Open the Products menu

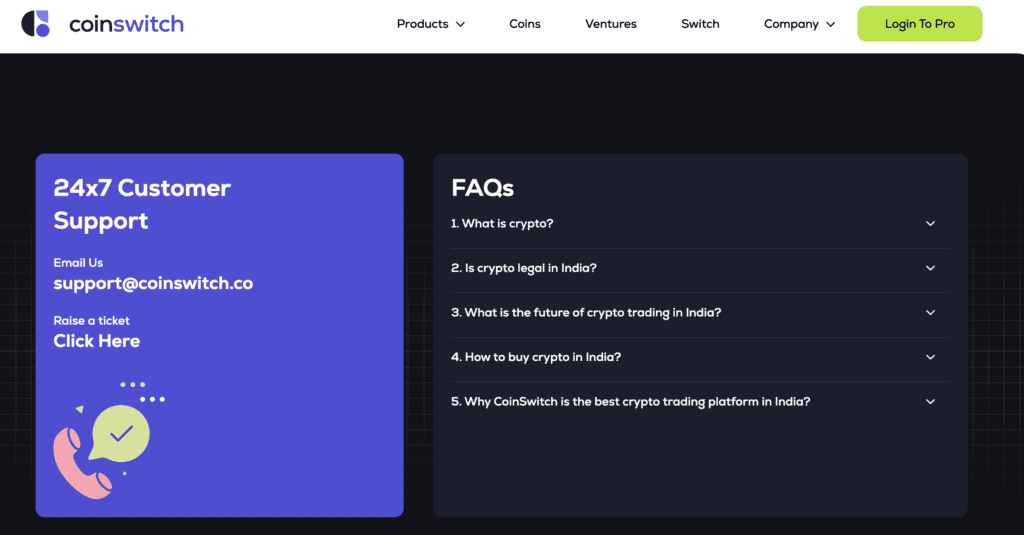(x=430, y=24)
